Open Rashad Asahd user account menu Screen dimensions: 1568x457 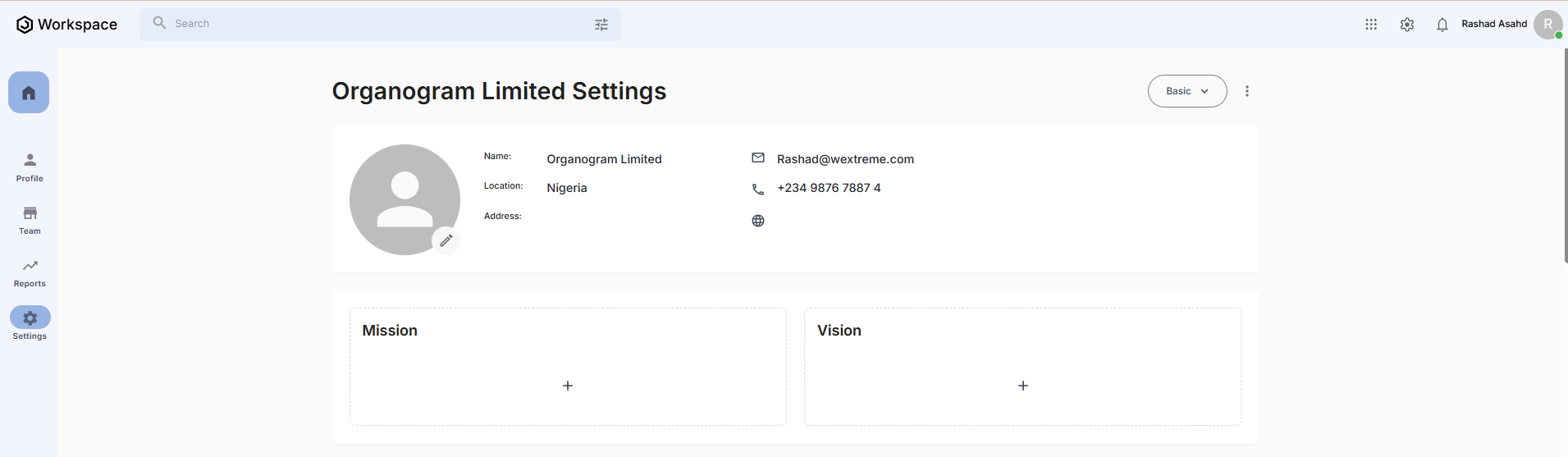click(1547, 25)
